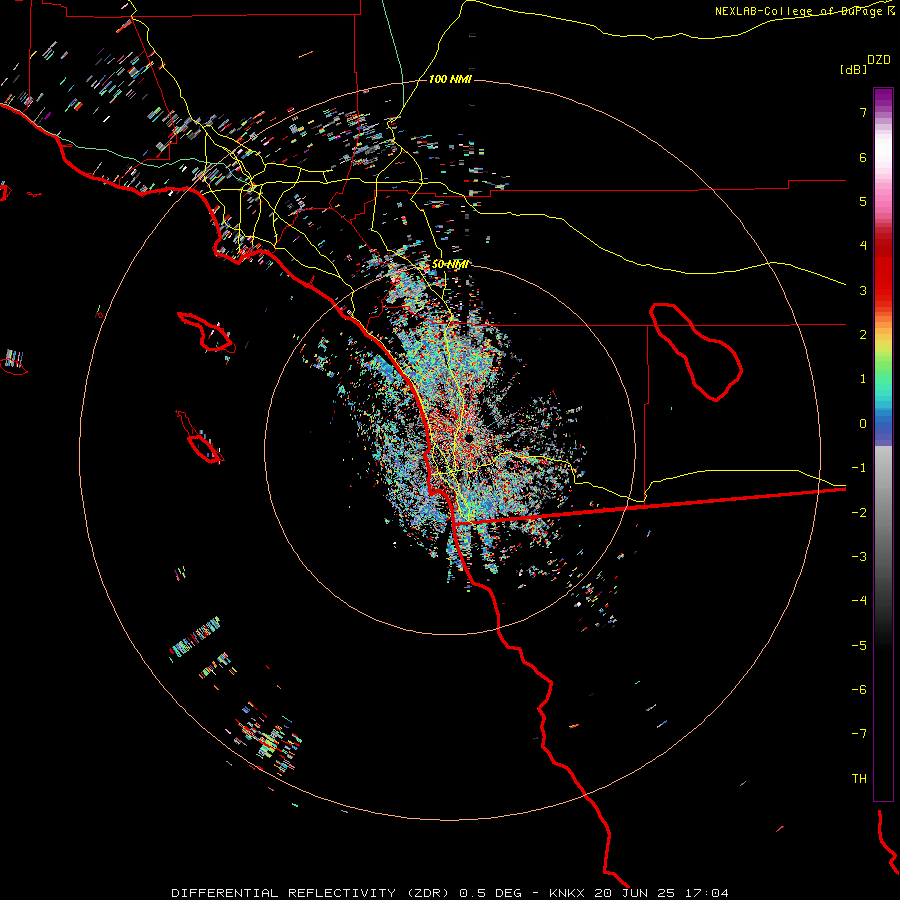Click the bottom caption 'DIFFERENTIAL REFLECTIVITY (ZDR) 0.5 DEG - KNKX'
The height and width of the screenshot is (900, 900).
(378, 893)
